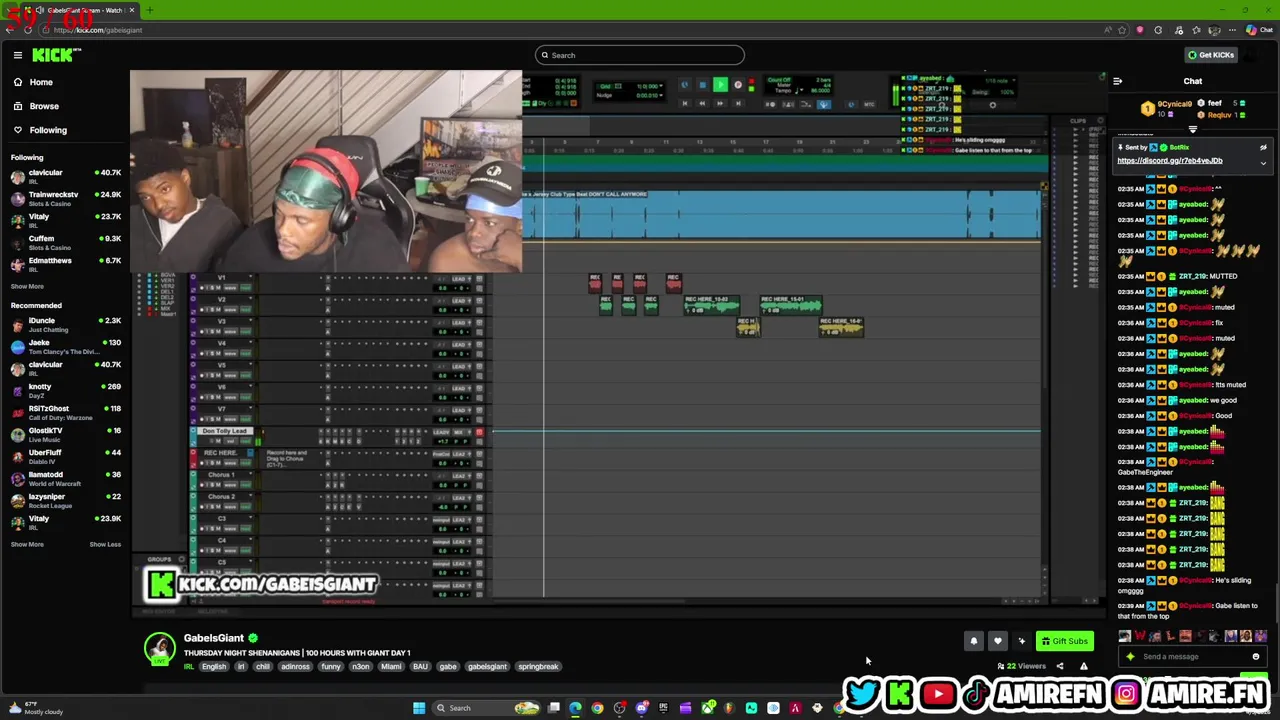Open Following in the sidebar

click(48, 130)
